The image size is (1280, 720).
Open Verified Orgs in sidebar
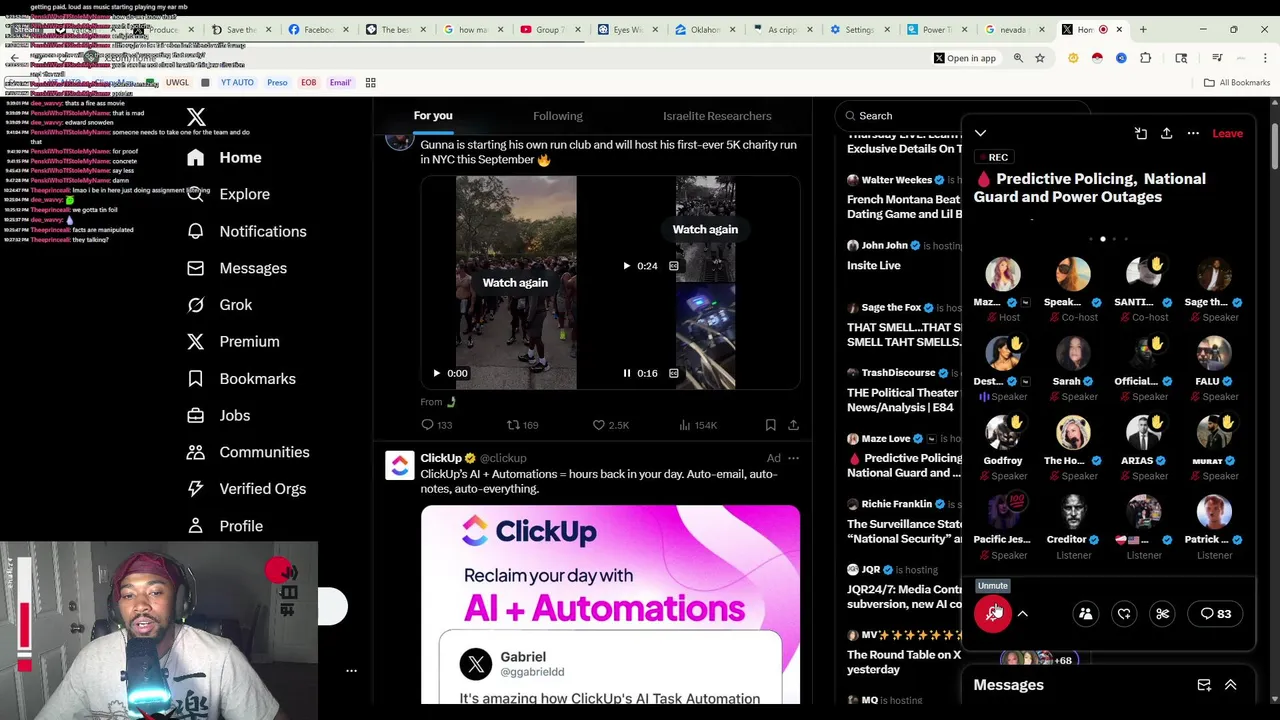247,489
